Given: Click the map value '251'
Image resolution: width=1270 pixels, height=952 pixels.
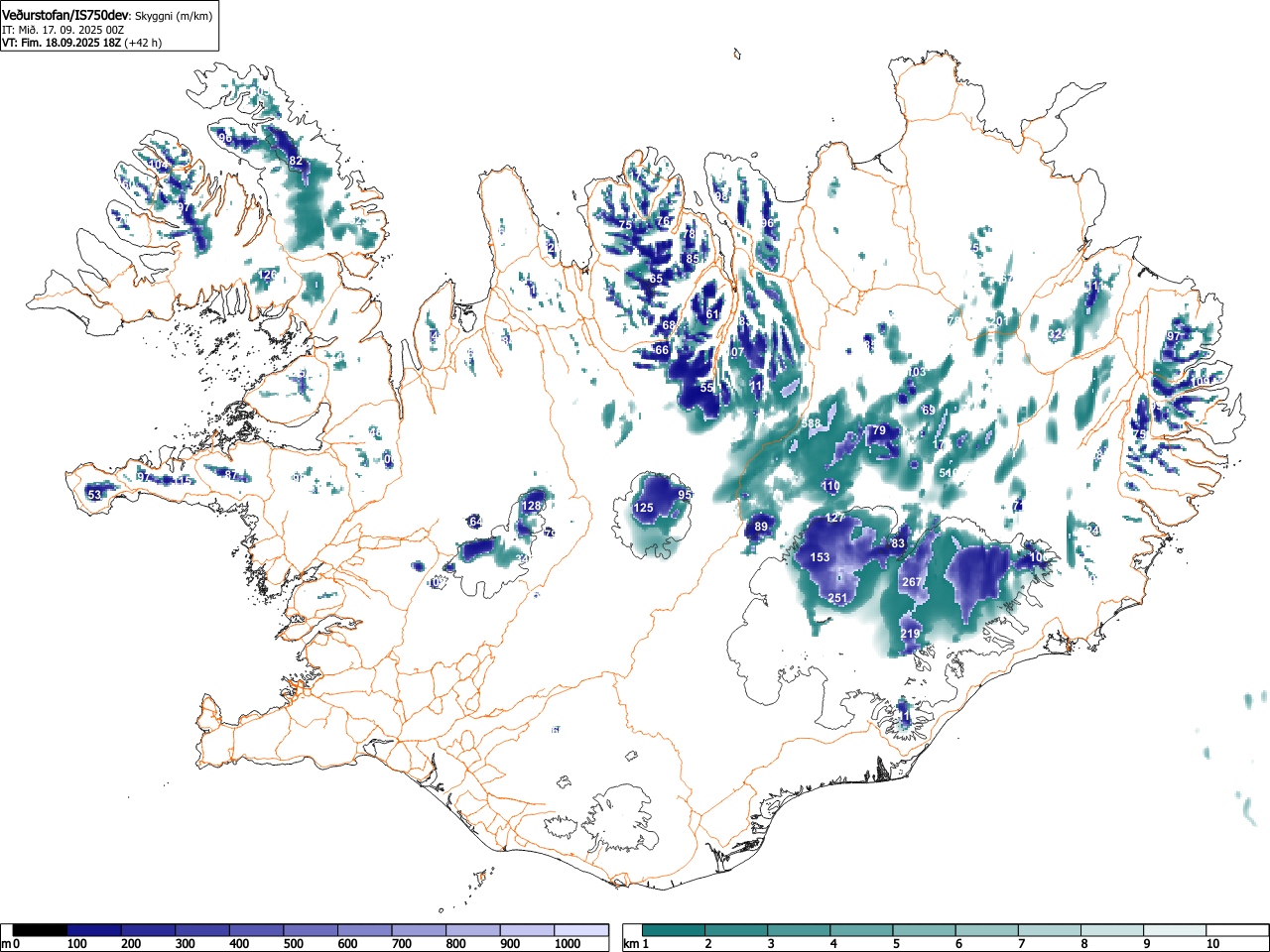Looking at the screenshot, I should (837, 598).
